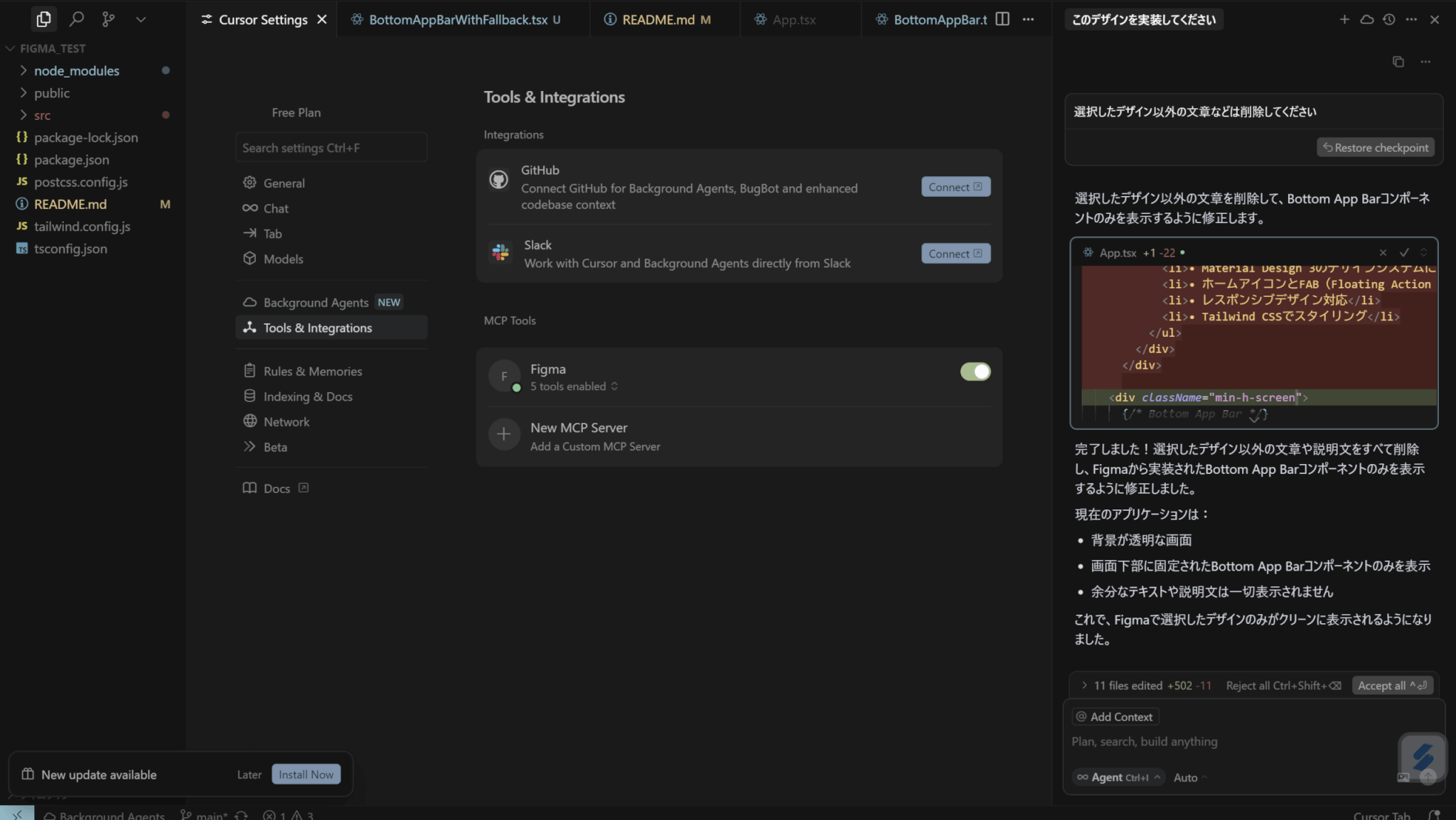Expand the 11 files edited list
Image resolution: width=1456 pixels, height=820 pixels.
(1084, 685)
